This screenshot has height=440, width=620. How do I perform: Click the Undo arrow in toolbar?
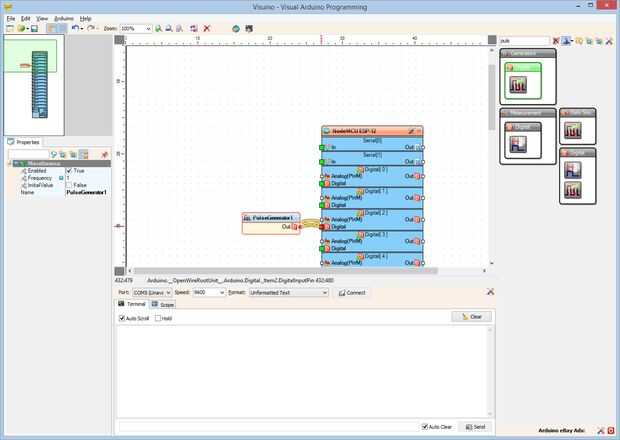click(75, 28)
